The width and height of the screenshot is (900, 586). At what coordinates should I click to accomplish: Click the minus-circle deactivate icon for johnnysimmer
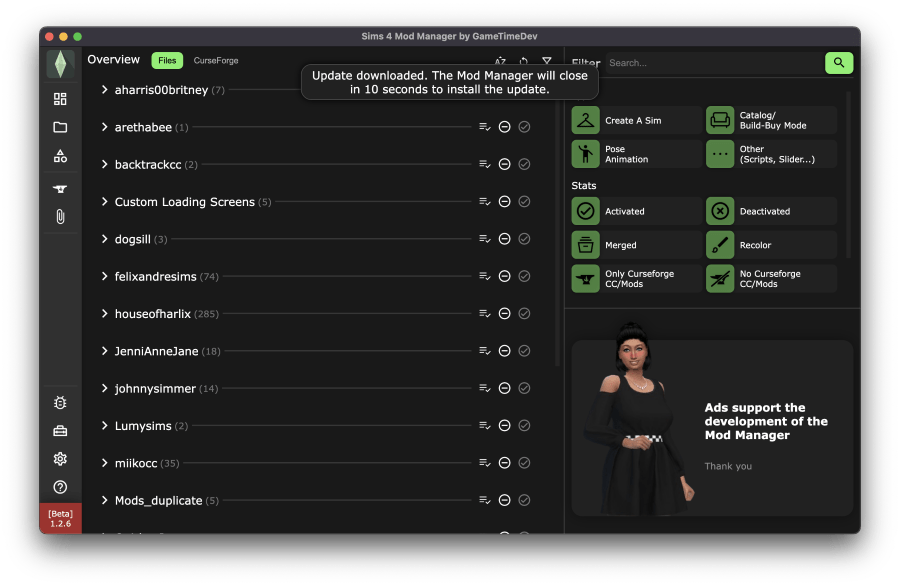pyautogui.click(x=505, y=388)
